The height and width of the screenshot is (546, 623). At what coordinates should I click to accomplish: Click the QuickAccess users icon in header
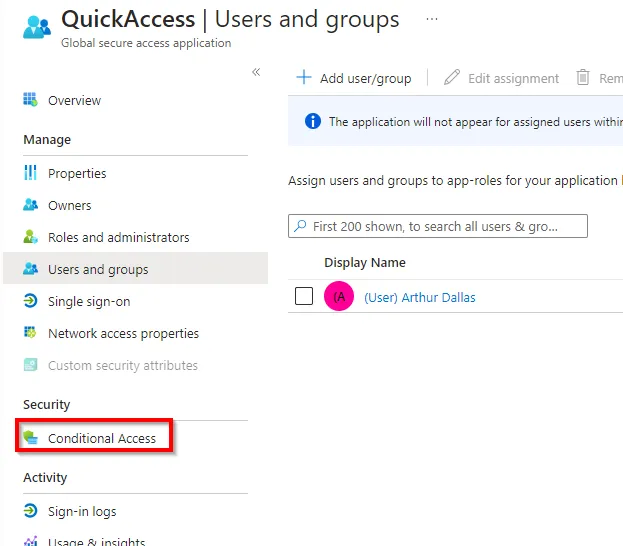(37, 27)
